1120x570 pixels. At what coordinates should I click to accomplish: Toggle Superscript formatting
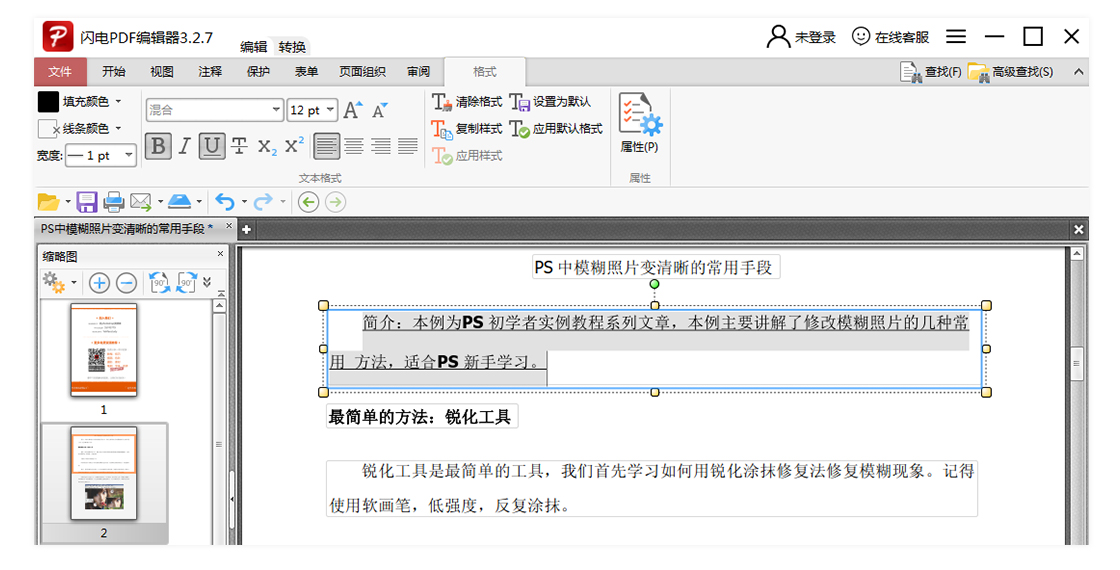click(294, 146)
